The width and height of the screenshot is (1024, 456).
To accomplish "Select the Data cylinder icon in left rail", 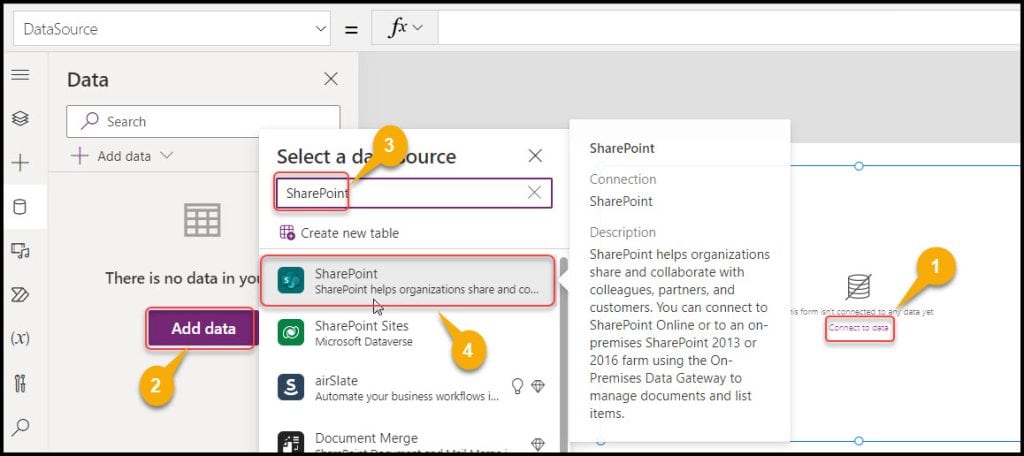I will (20, 207).
